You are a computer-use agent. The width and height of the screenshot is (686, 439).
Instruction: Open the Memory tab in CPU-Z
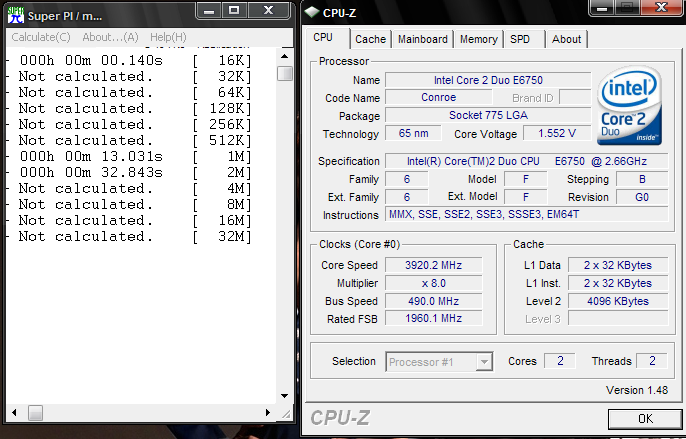click(x=479, y=39)
